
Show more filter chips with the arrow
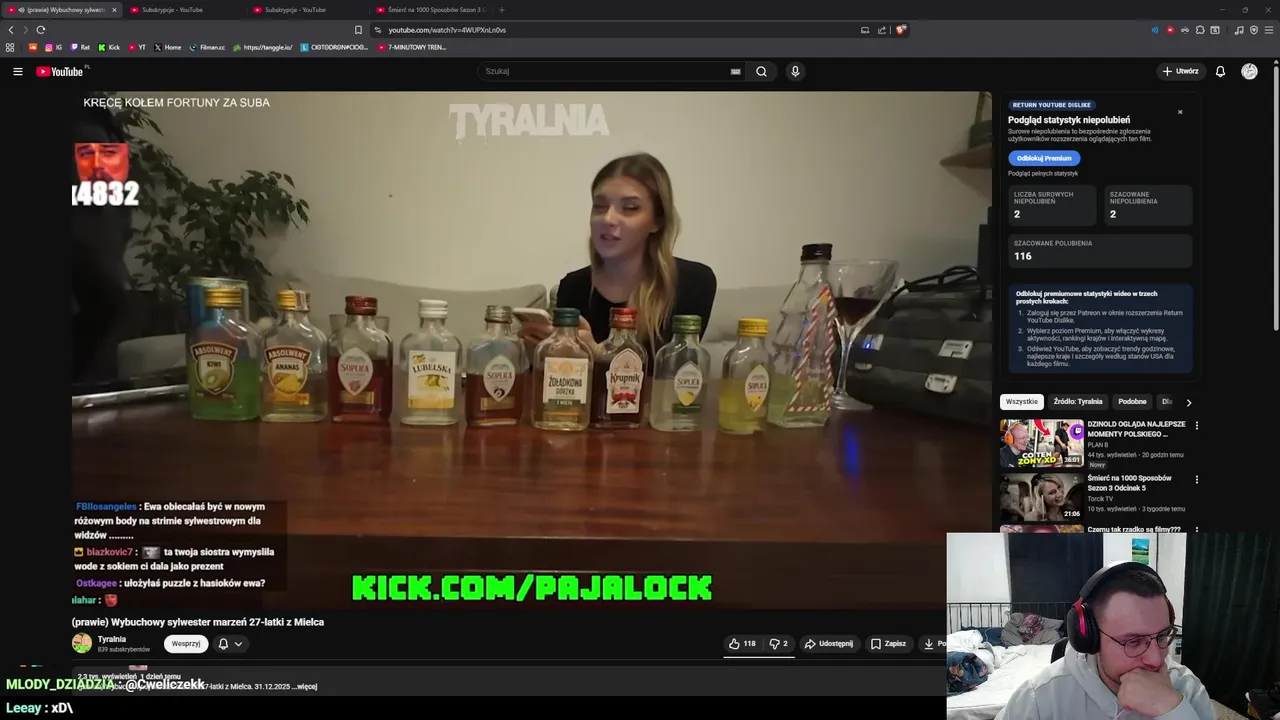1188,402
